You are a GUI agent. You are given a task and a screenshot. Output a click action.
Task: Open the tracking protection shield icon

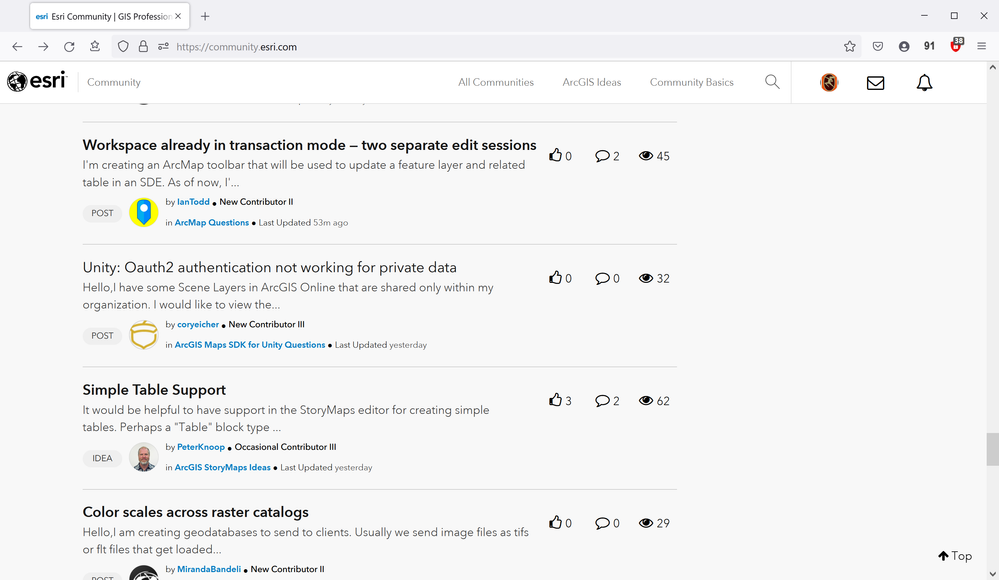click(x=123, y=47)
